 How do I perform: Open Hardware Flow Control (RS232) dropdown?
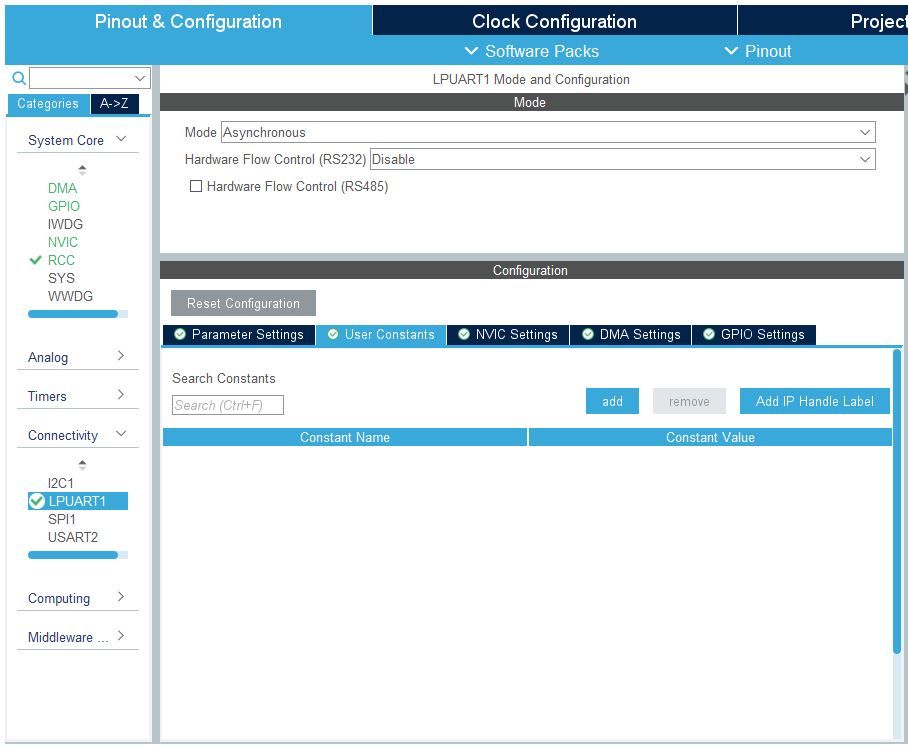623,159
